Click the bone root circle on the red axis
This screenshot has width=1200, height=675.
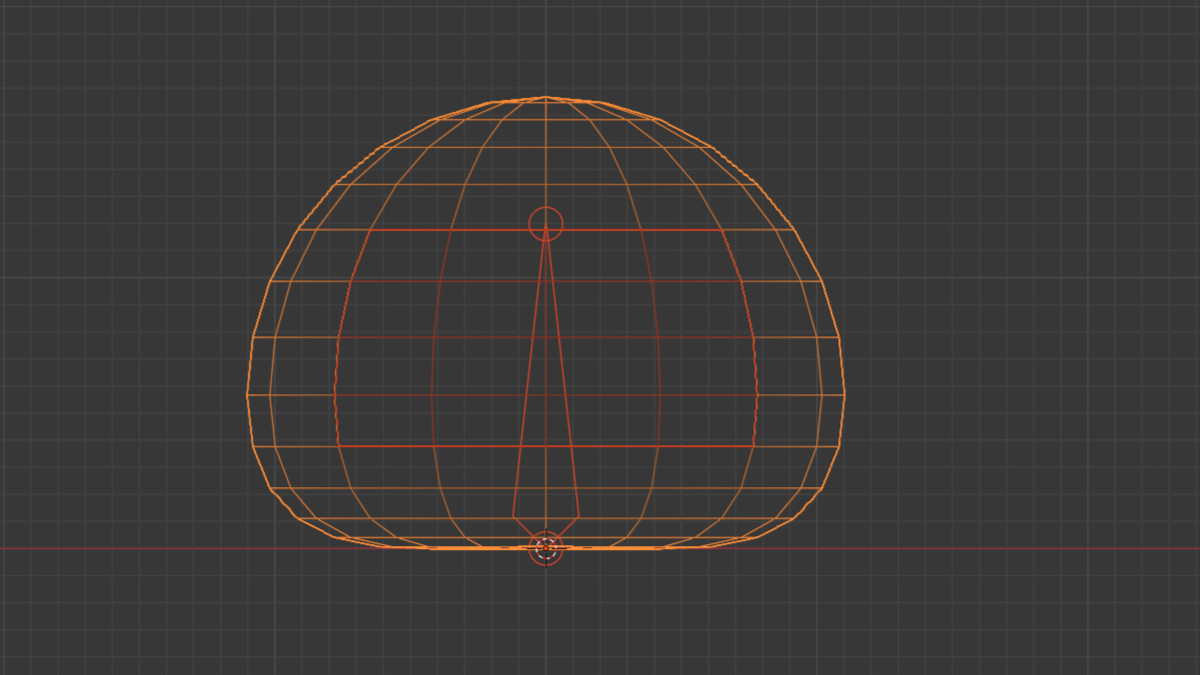(x=546, y=548)
